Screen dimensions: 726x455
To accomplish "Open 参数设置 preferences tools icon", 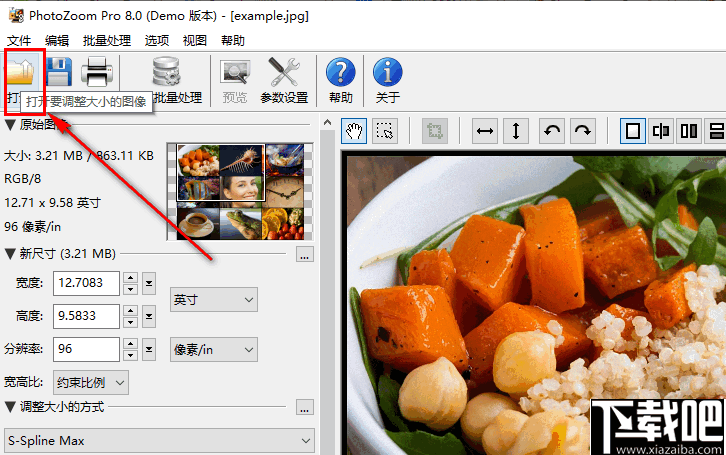I will 284,72.
